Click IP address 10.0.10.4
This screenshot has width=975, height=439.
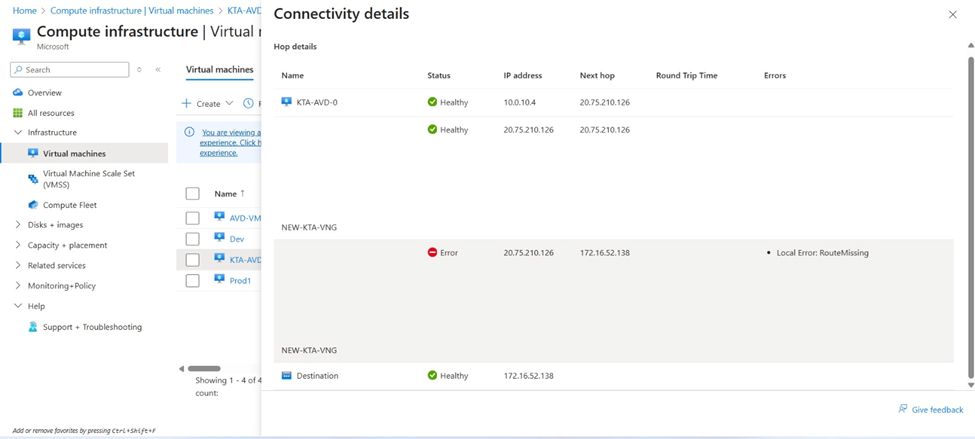520,102
